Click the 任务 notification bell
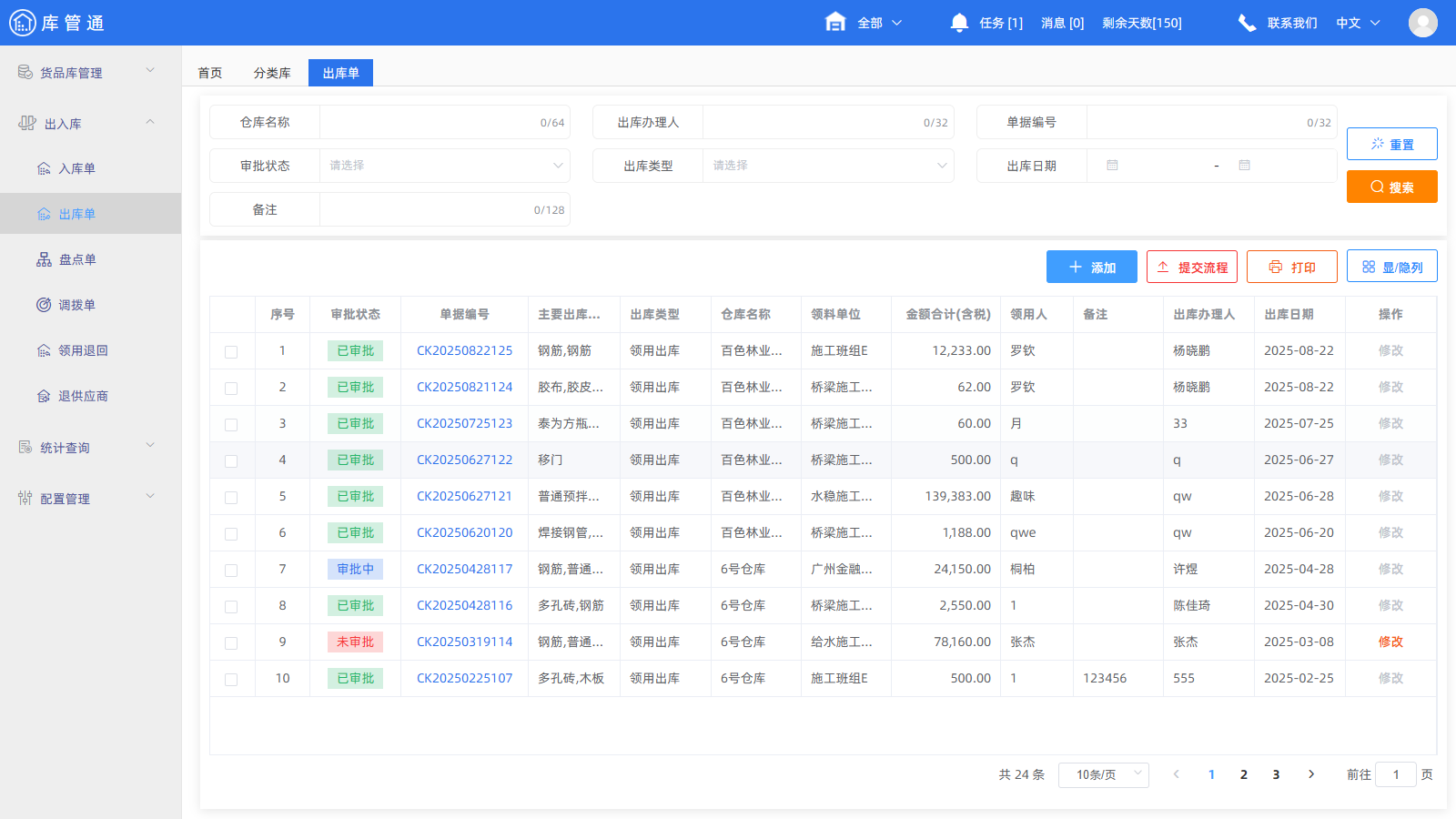The image size is (1456, 819). tap(958, 22)
